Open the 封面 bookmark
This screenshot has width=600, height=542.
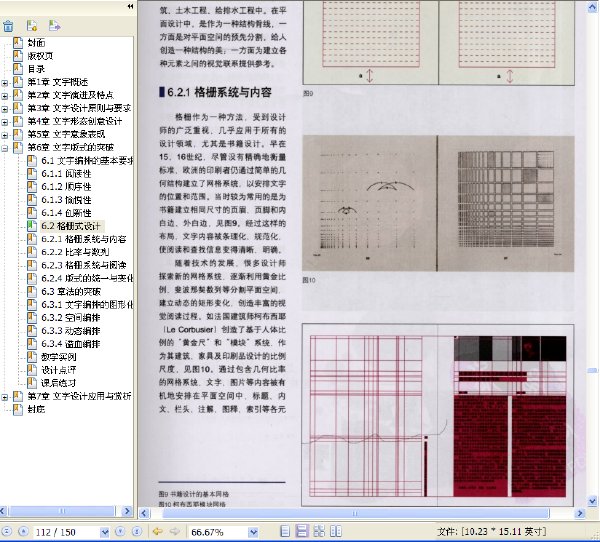pos(36,43)
